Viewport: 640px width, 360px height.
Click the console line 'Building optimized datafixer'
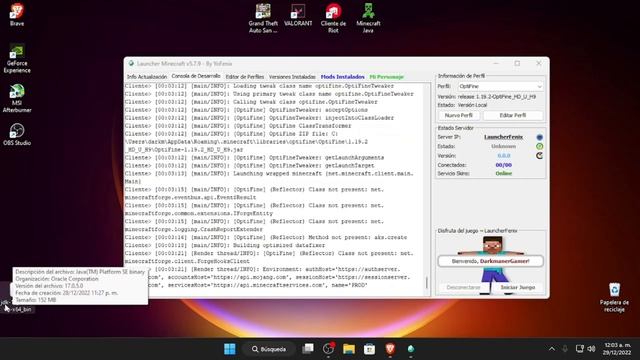[225, 245]
